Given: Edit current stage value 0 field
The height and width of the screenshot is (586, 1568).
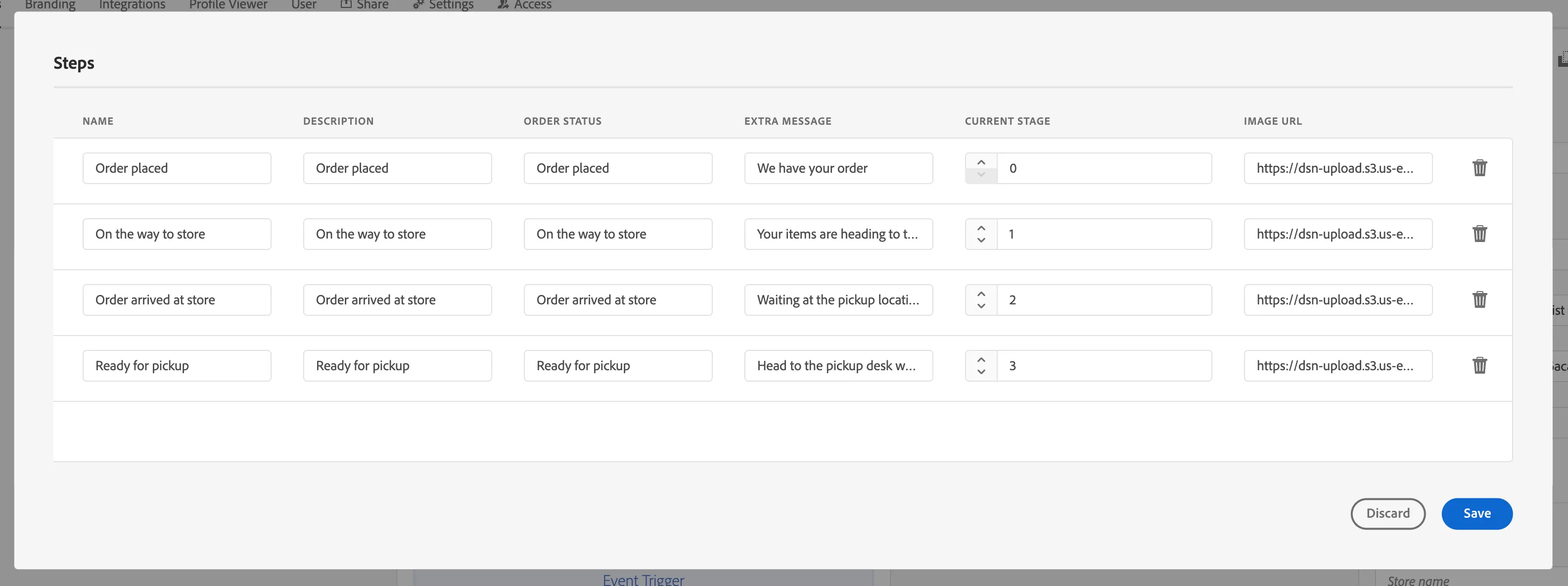Looking at the screenshot, I should pos(1104,168).
